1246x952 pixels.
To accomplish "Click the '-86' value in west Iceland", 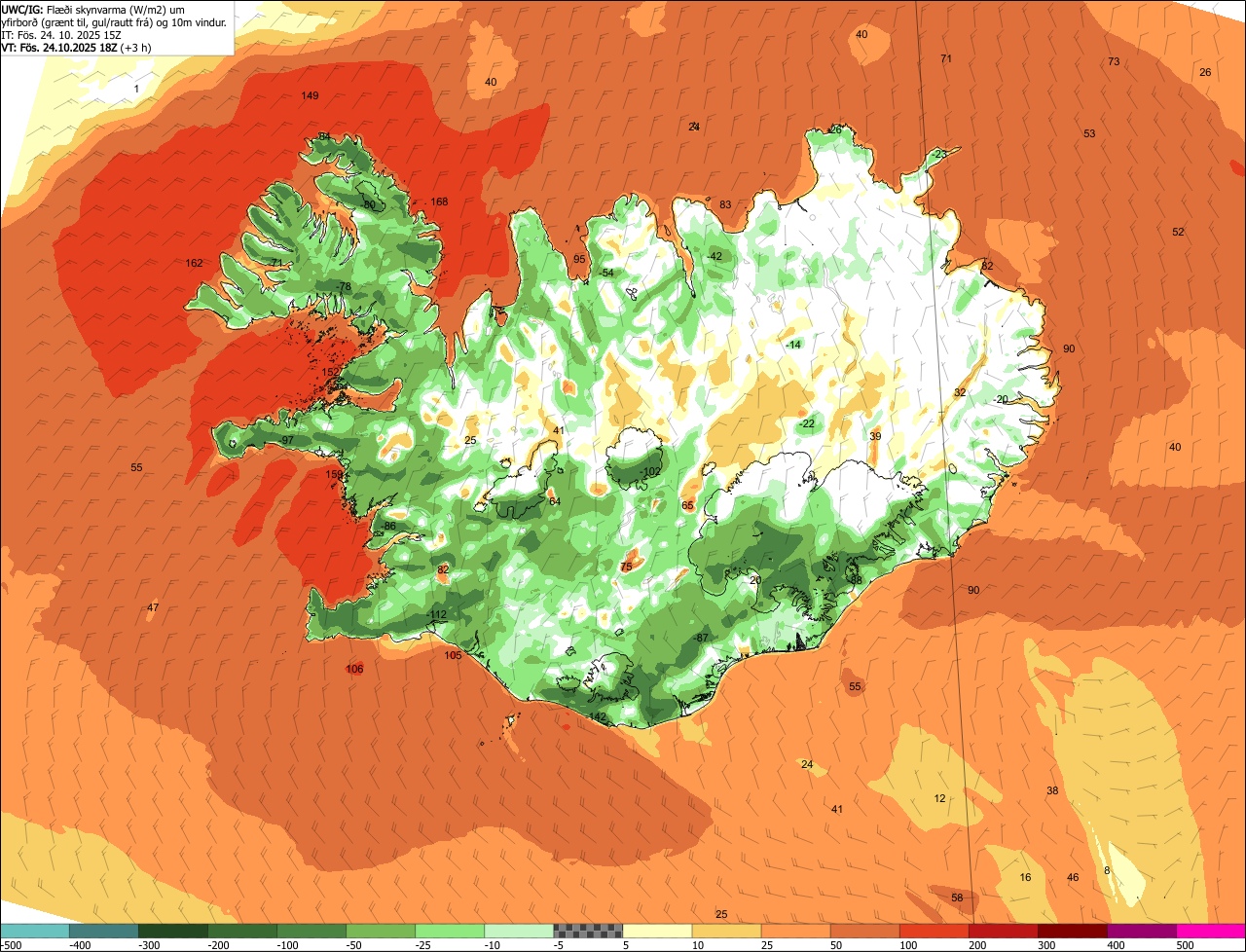I will tap(387, 526).
